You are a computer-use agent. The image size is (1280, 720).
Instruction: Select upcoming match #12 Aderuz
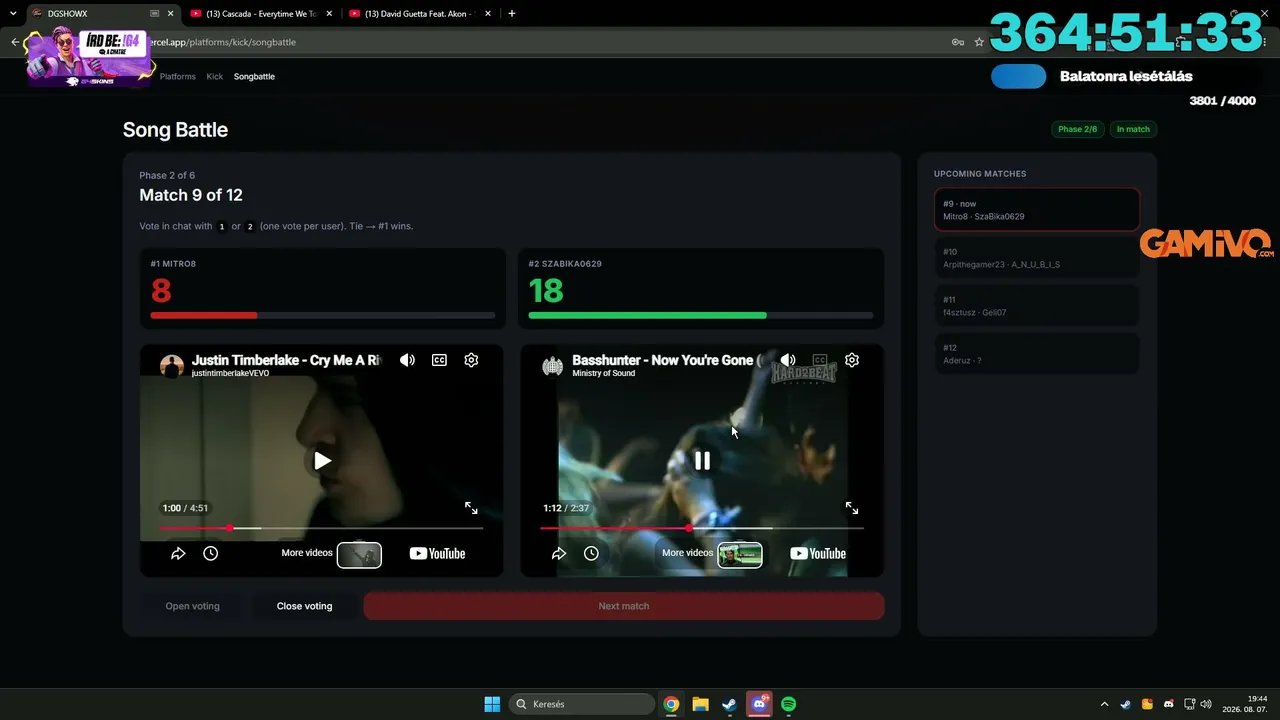click(x=1037, y=354)
